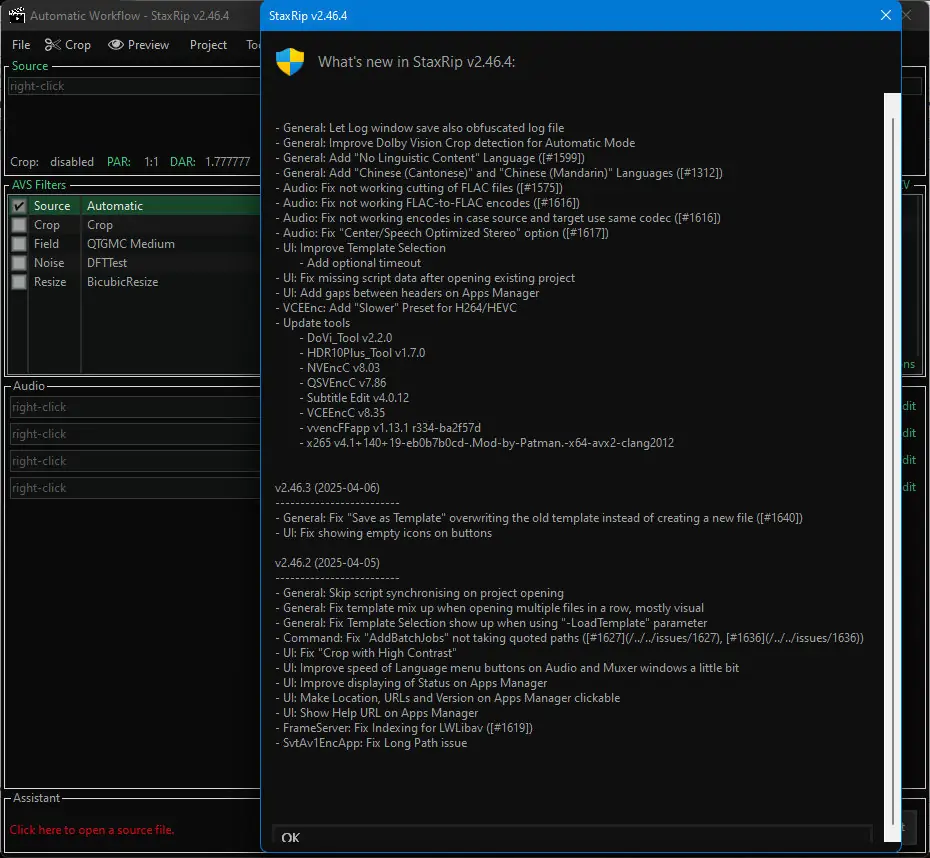Enable the Resize filter checkbox
The image size is (930, 858).
click(19, 282)
